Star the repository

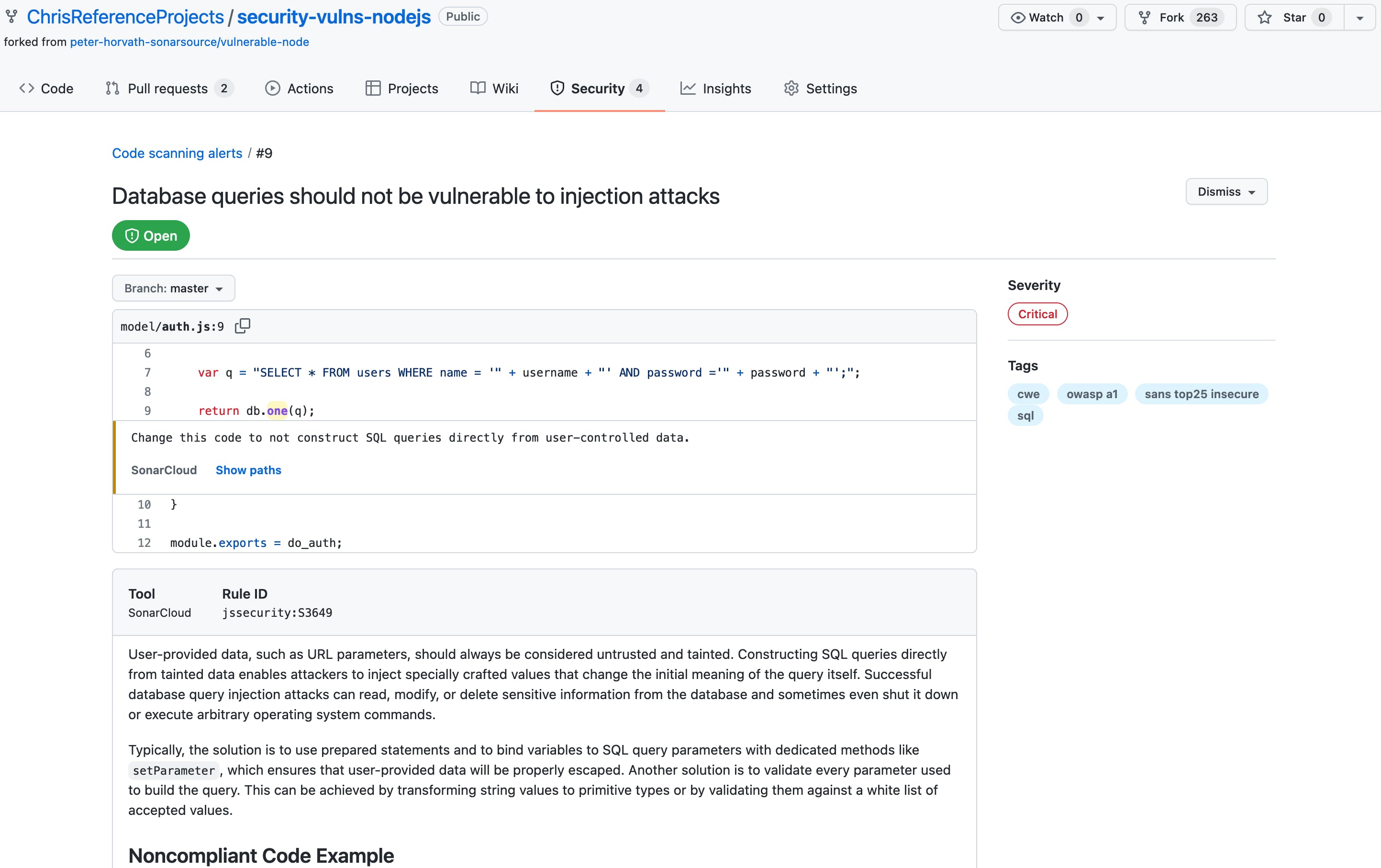tap(1292, 17)
